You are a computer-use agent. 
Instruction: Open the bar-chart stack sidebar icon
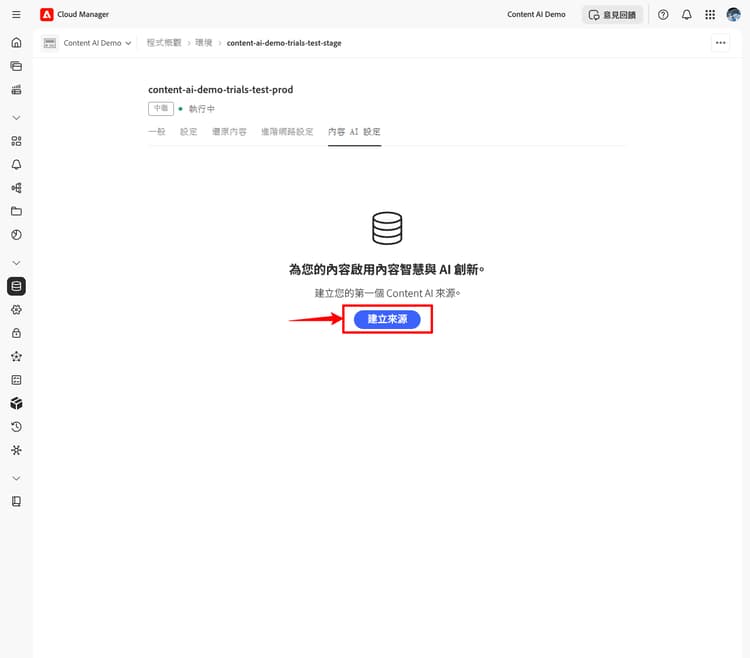coord(16,89)
